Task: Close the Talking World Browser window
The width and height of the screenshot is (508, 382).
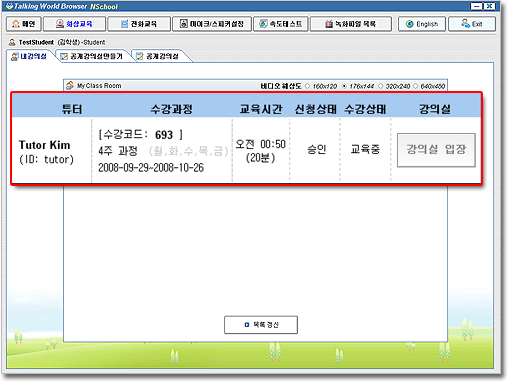Action: (x=489, y=6)
